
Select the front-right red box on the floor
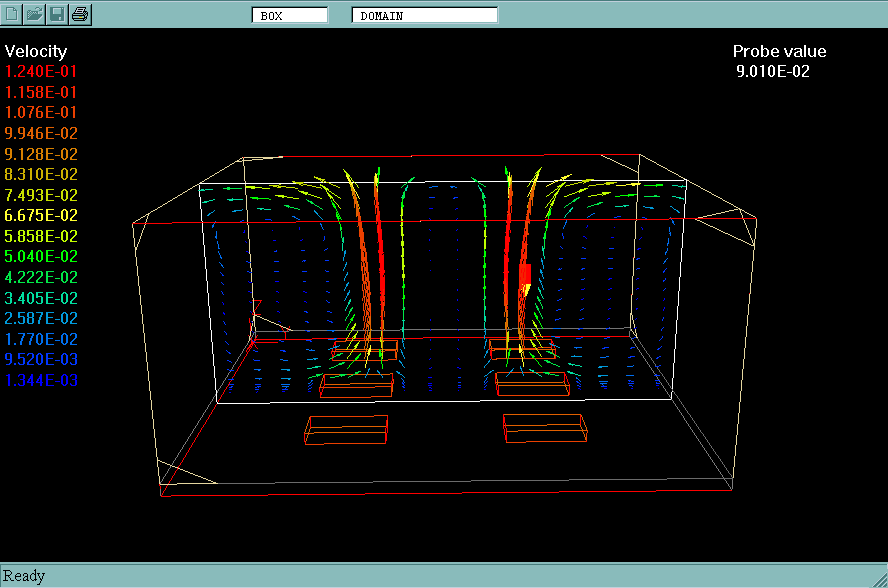click(543, 427)
